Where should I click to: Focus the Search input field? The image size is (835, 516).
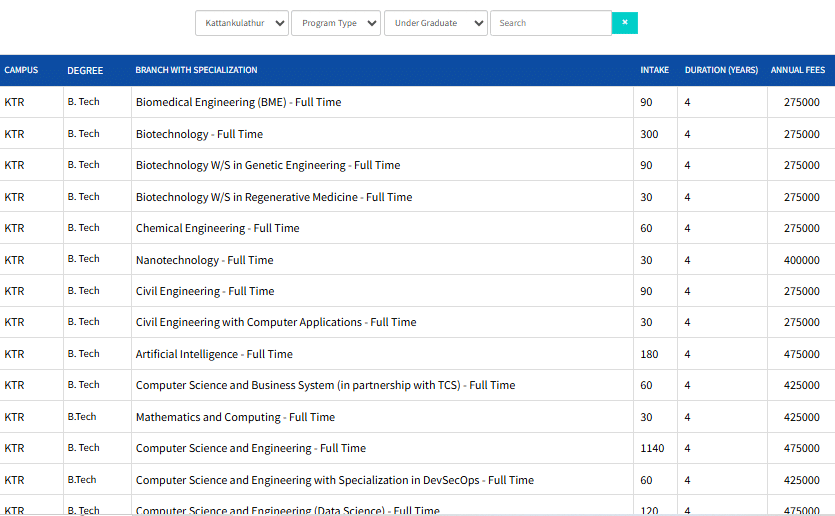coord(550,23)
